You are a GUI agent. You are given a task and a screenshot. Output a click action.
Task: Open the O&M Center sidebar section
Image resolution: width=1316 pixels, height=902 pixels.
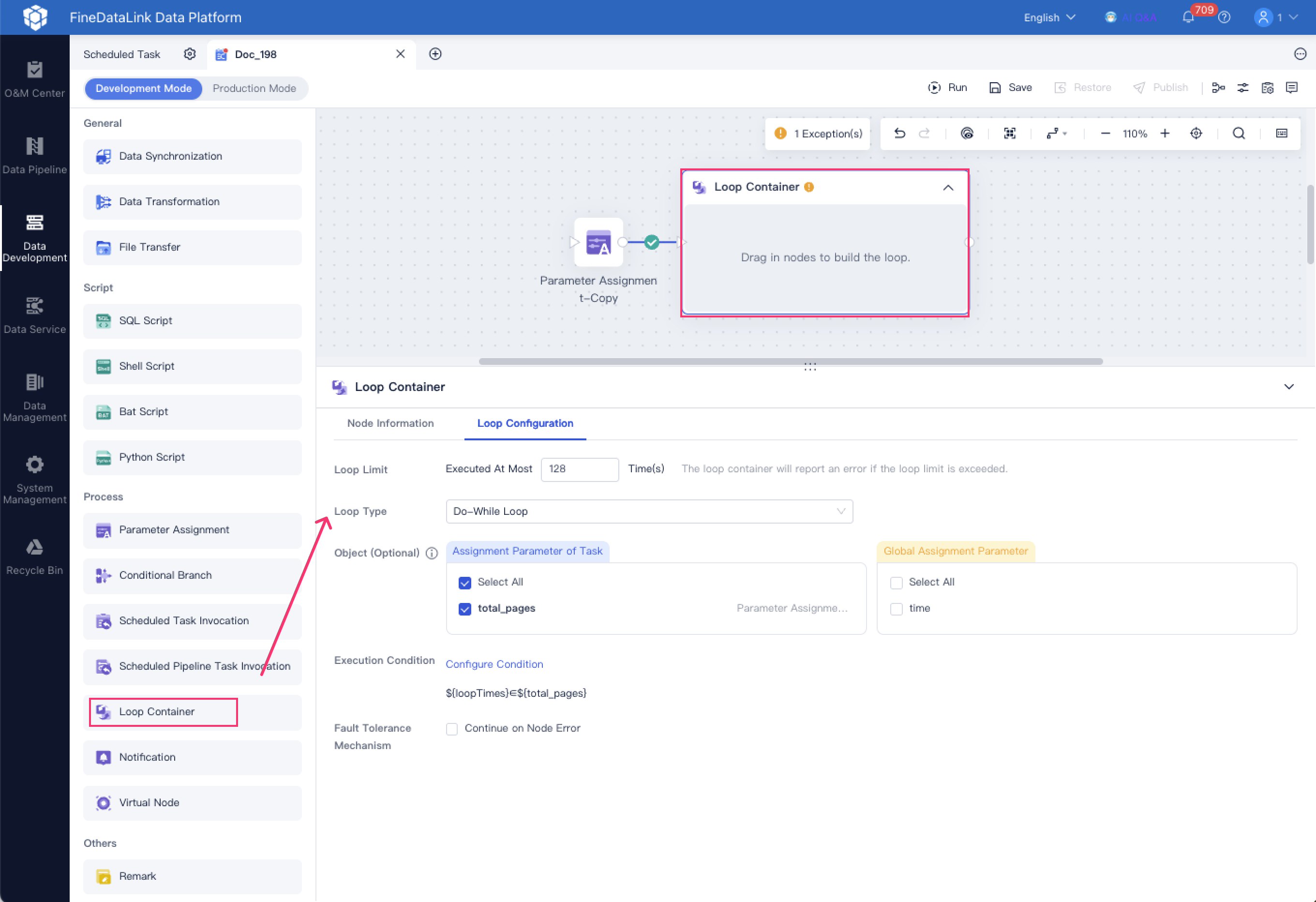(34, 79)
